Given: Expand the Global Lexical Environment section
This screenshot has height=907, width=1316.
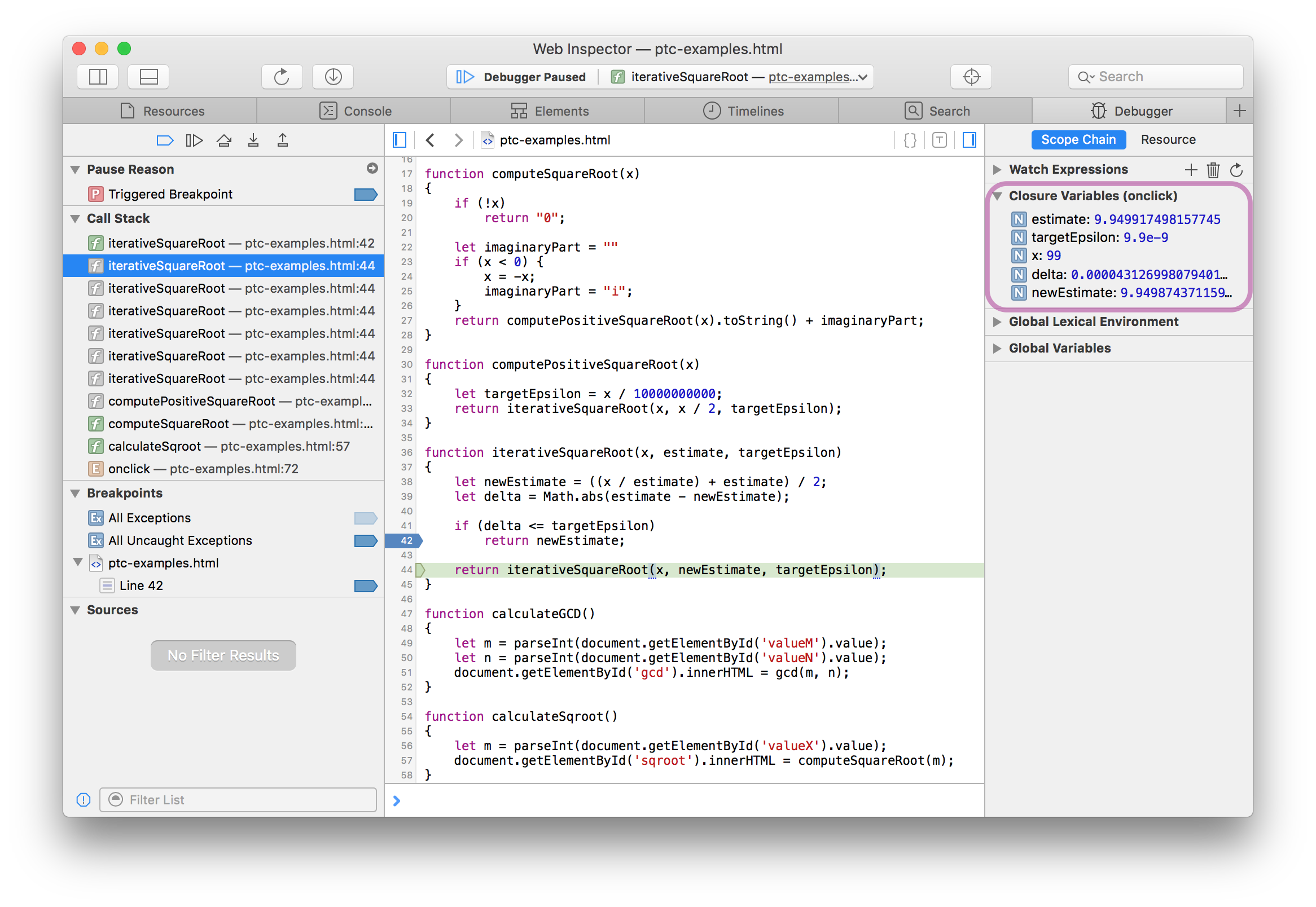Looking at the screenshot, I should tap(999, 321).
